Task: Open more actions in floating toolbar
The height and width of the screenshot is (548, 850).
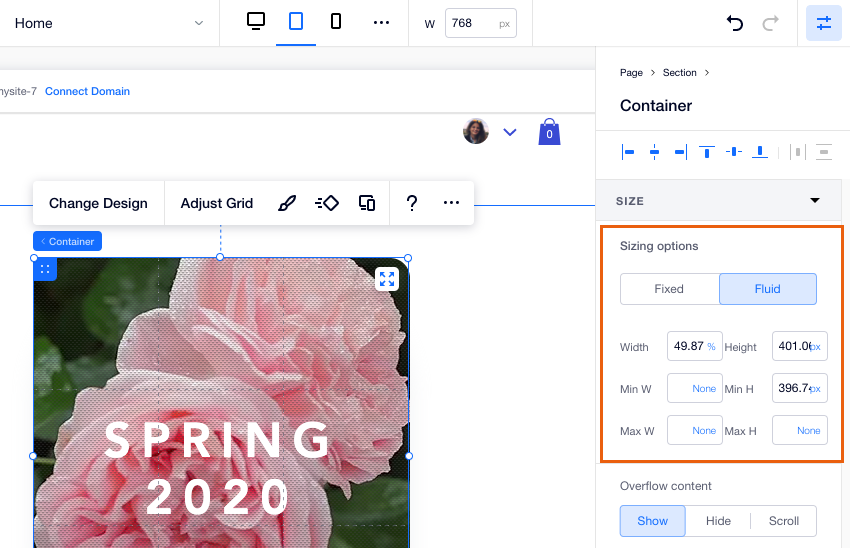Action: point(451,203)
